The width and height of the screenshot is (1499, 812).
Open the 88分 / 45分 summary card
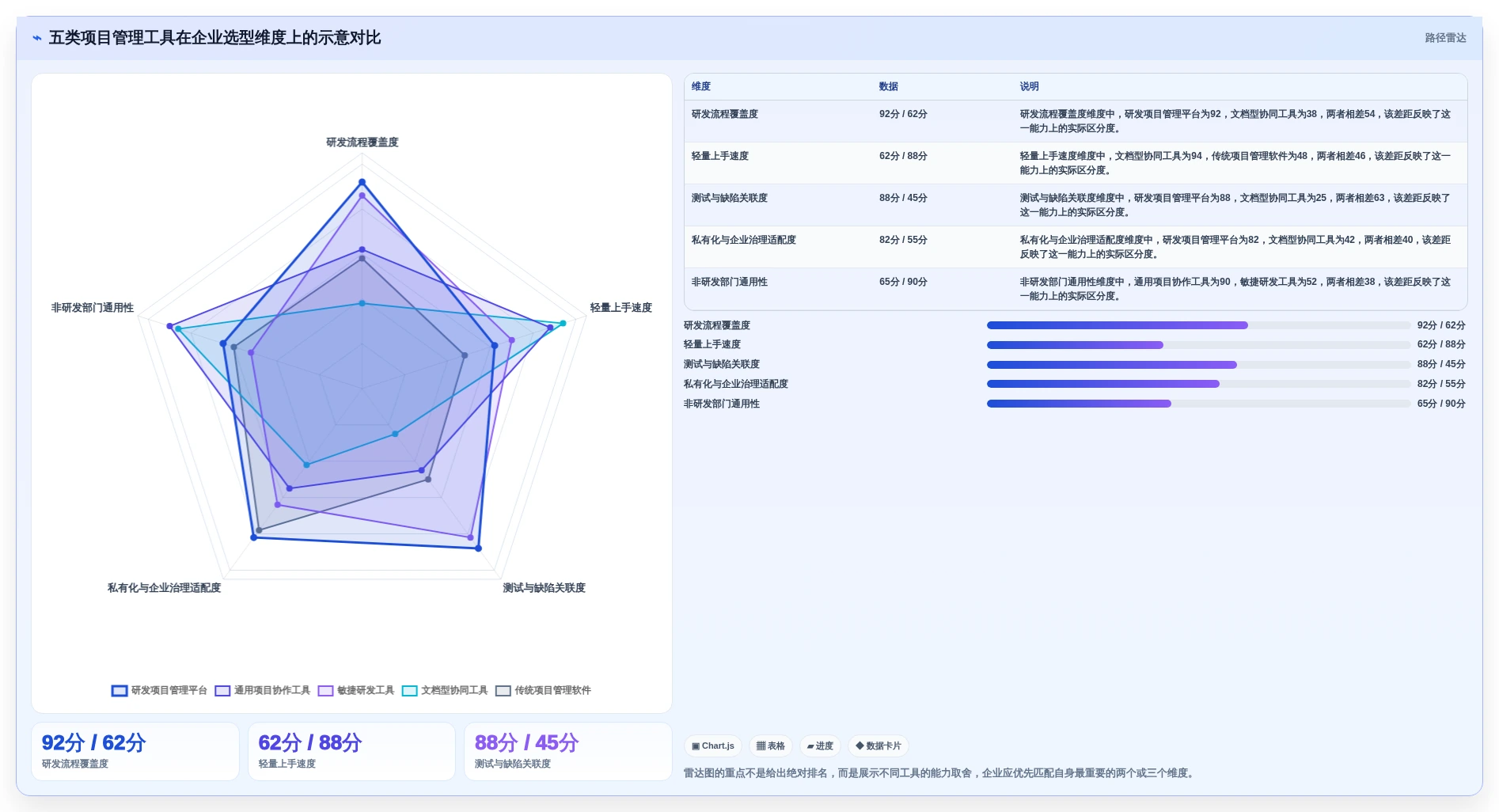[567, 751]
